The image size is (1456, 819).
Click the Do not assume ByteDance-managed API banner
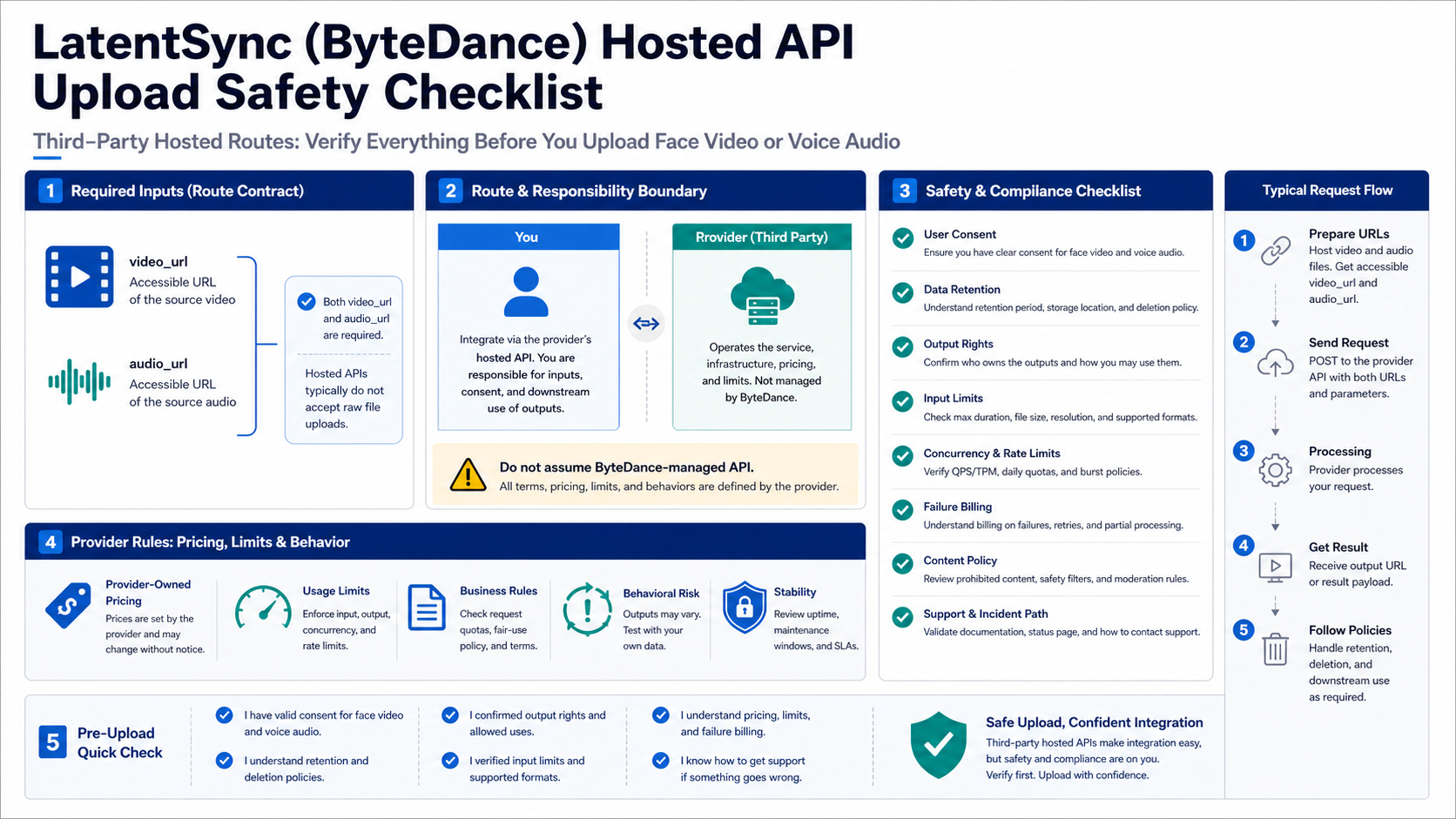pyautogui.click(x=645, y=475)
